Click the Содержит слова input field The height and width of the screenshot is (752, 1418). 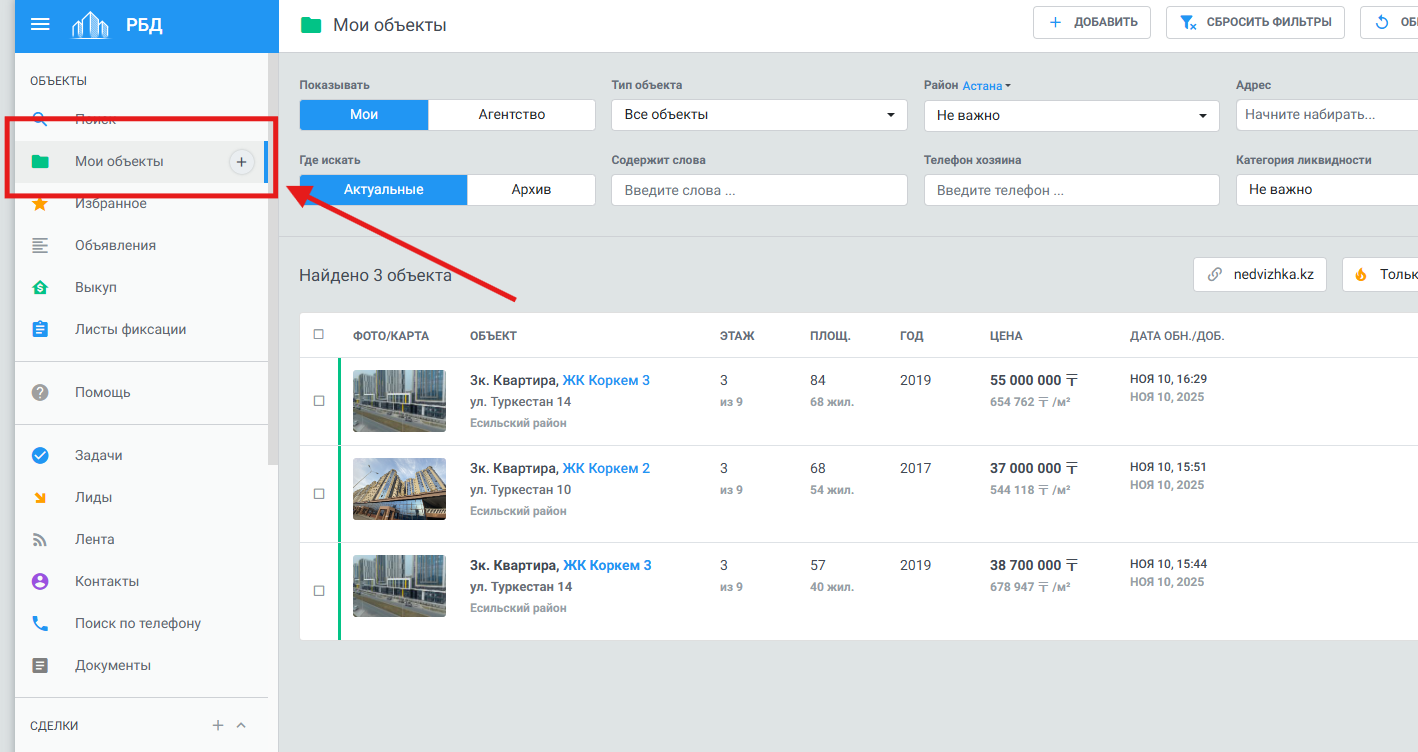758,190
